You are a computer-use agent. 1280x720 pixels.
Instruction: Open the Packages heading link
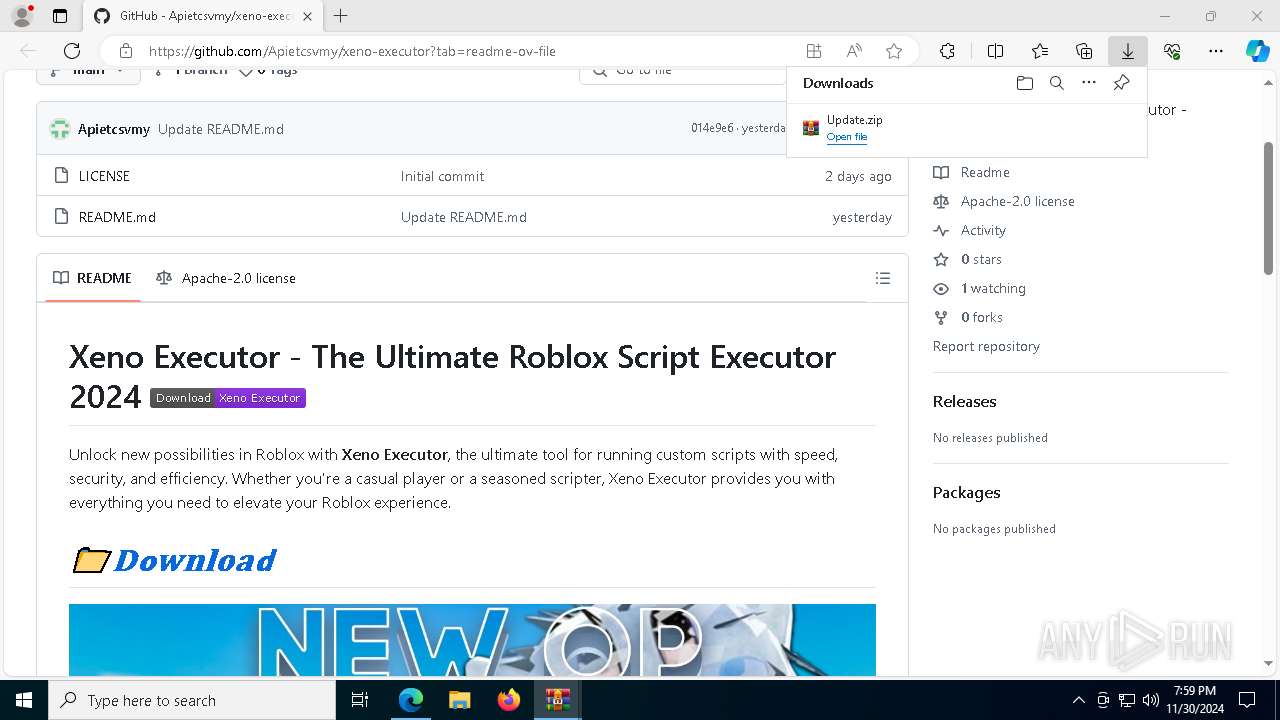click(x=966, y=492)
